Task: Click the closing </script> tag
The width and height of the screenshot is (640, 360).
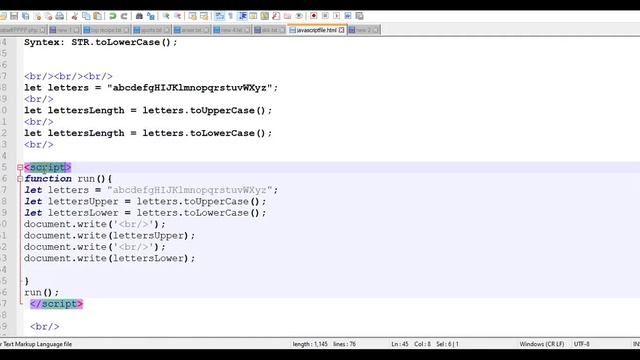Action: pyautogui.click(x=56, y=304)
